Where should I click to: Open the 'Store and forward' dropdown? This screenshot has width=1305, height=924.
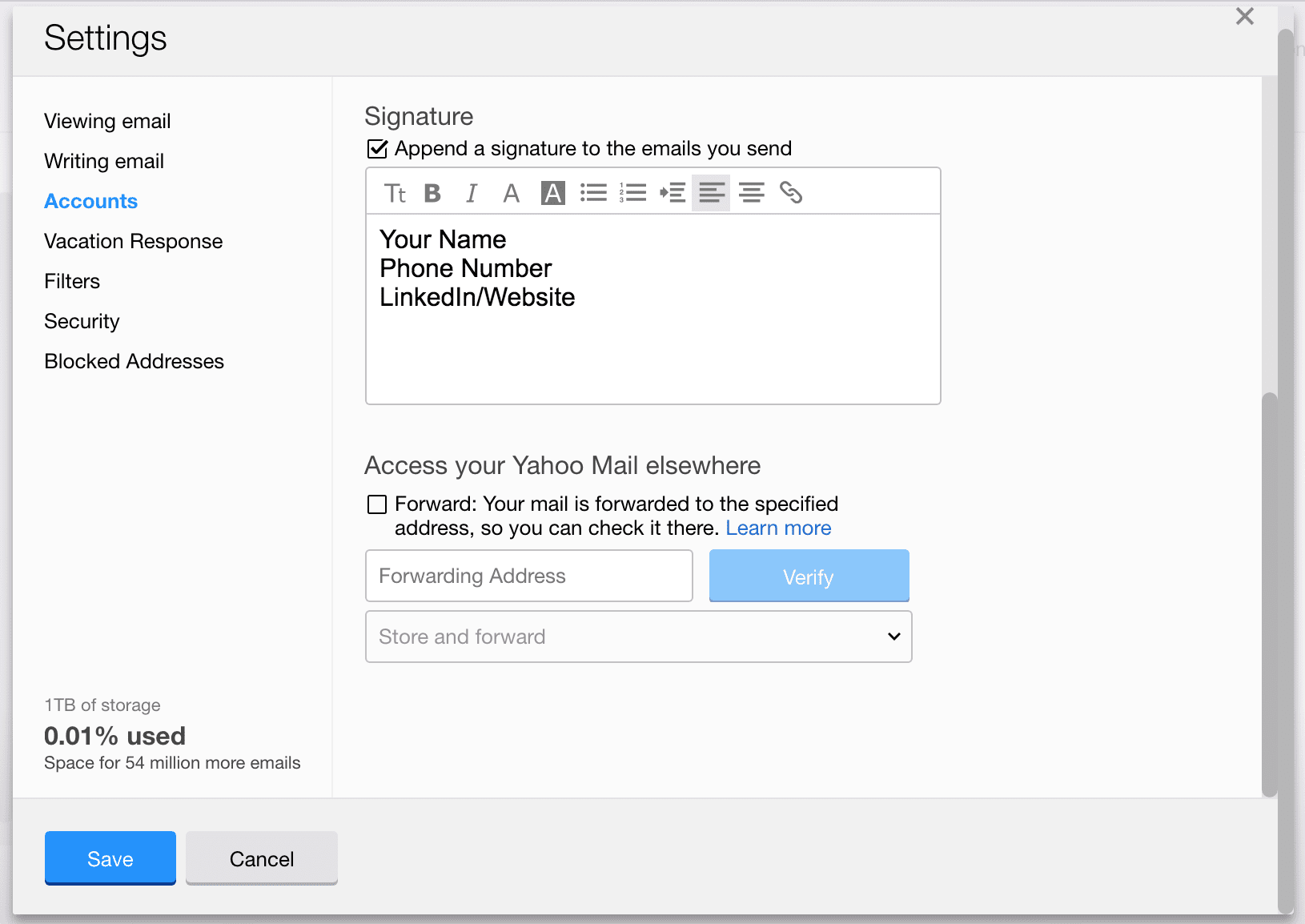click(638, 637)
